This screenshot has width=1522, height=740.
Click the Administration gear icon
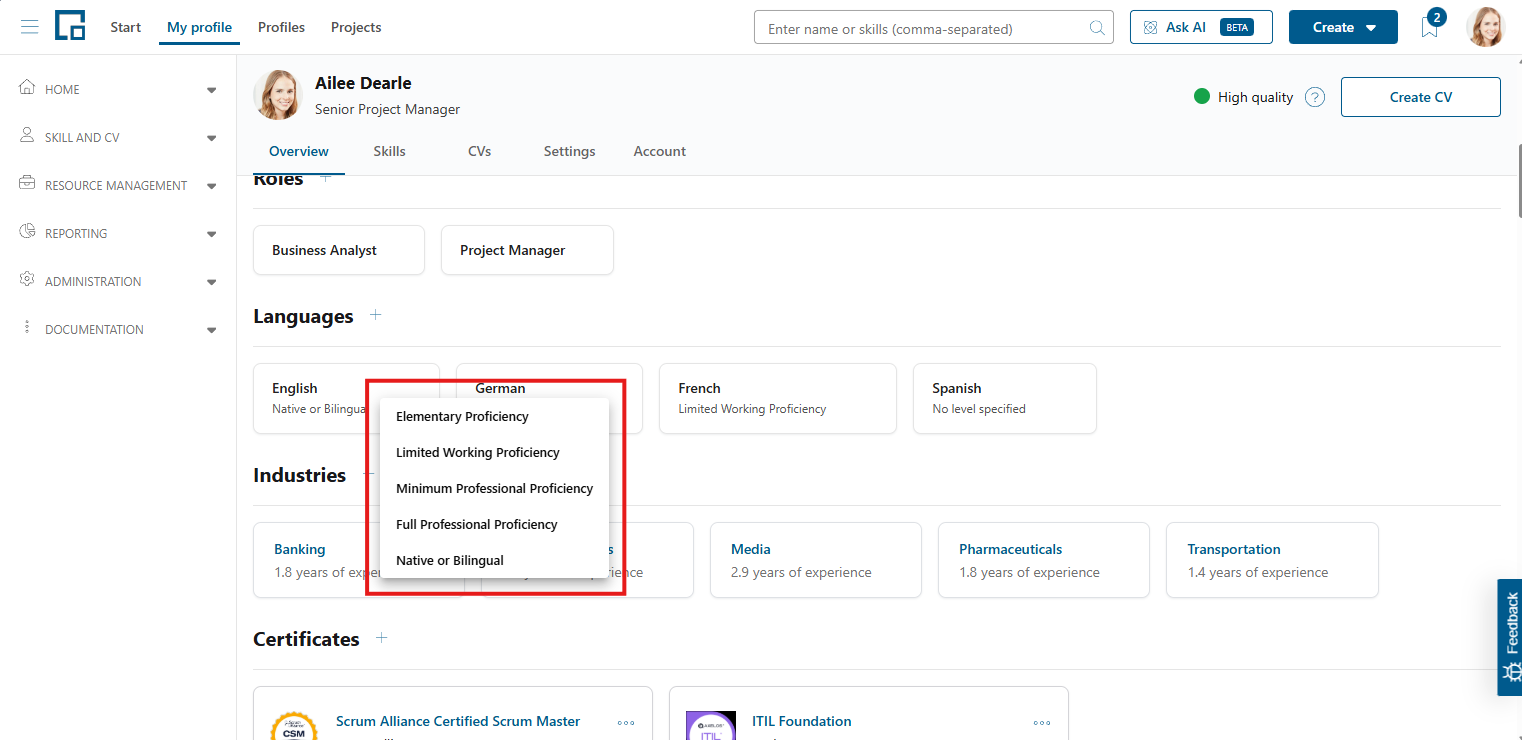tap(27, 280)
